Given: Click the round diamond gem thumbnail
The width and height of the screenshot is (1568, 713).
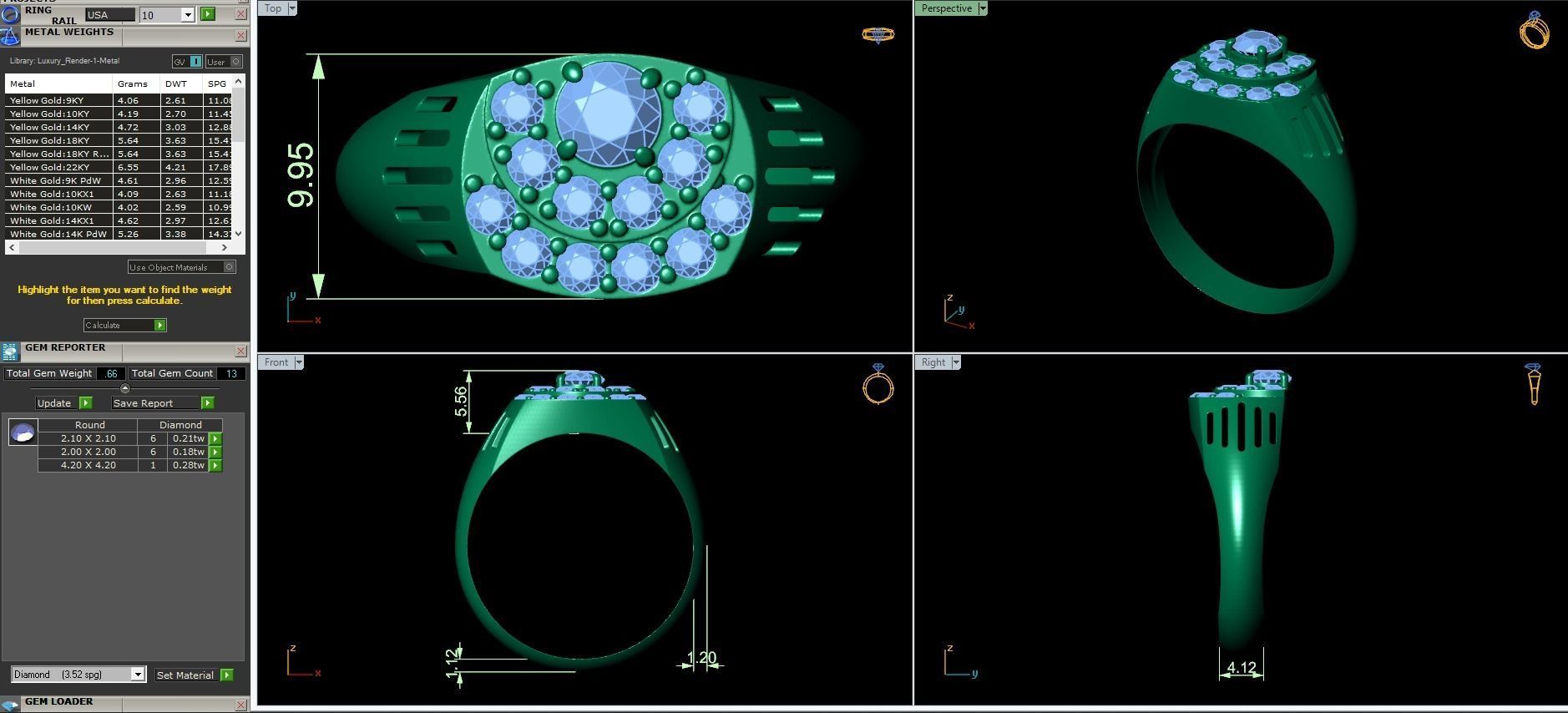Looking at the screenshot, I should [23, 432].
